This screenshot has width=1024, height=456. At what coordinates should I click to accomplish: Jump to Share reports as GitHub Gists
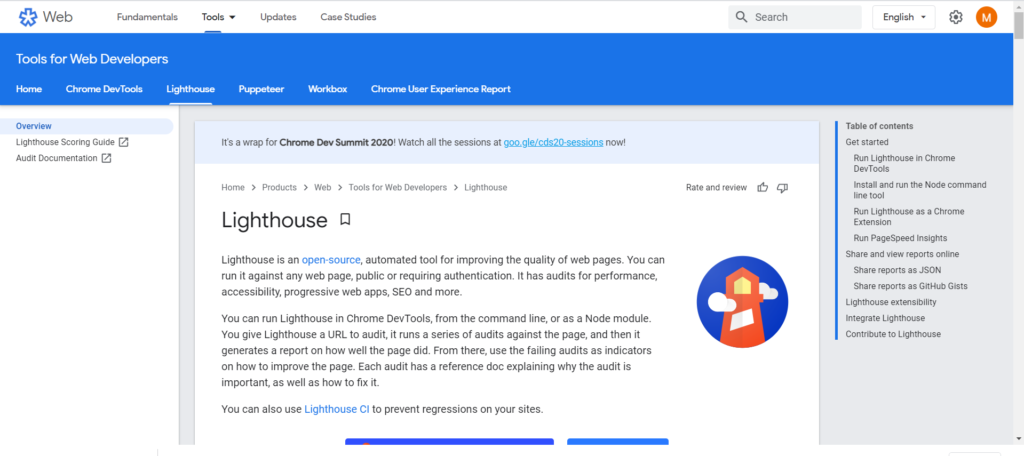click(x=910, y=286)
